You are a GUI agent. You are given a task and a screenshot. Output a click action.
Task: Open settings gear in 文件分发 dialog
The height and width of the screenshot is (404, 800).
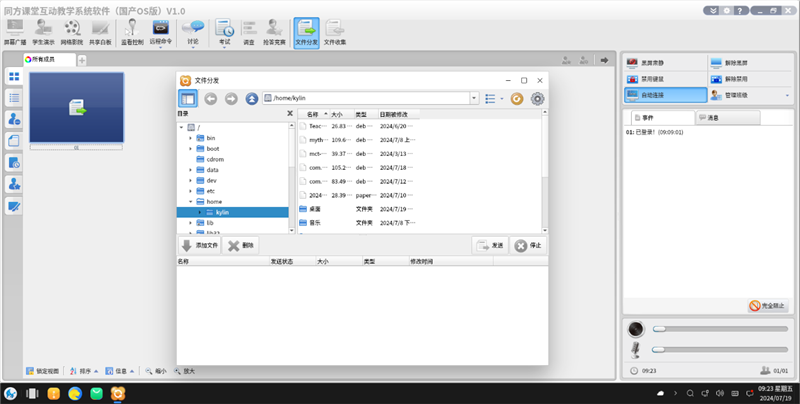537,99
